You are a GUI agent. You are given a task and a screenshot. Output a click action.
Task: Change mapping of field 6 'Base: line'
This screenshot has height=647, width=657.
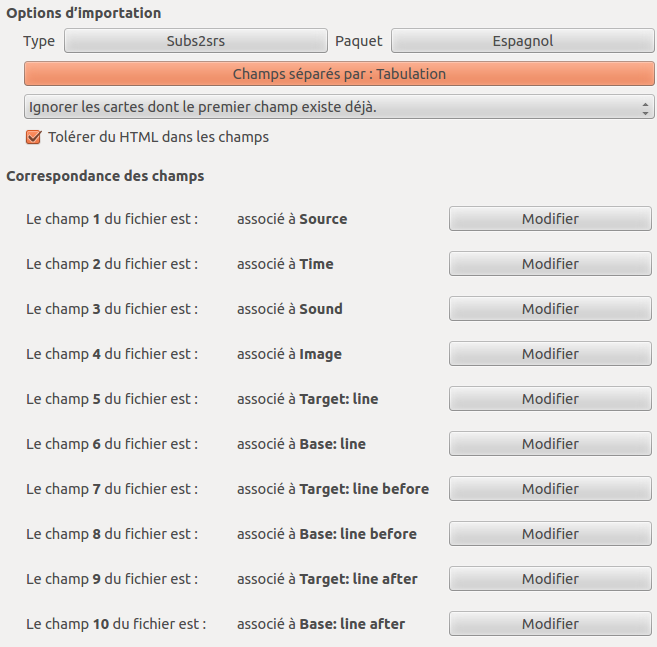click(550, 444)
